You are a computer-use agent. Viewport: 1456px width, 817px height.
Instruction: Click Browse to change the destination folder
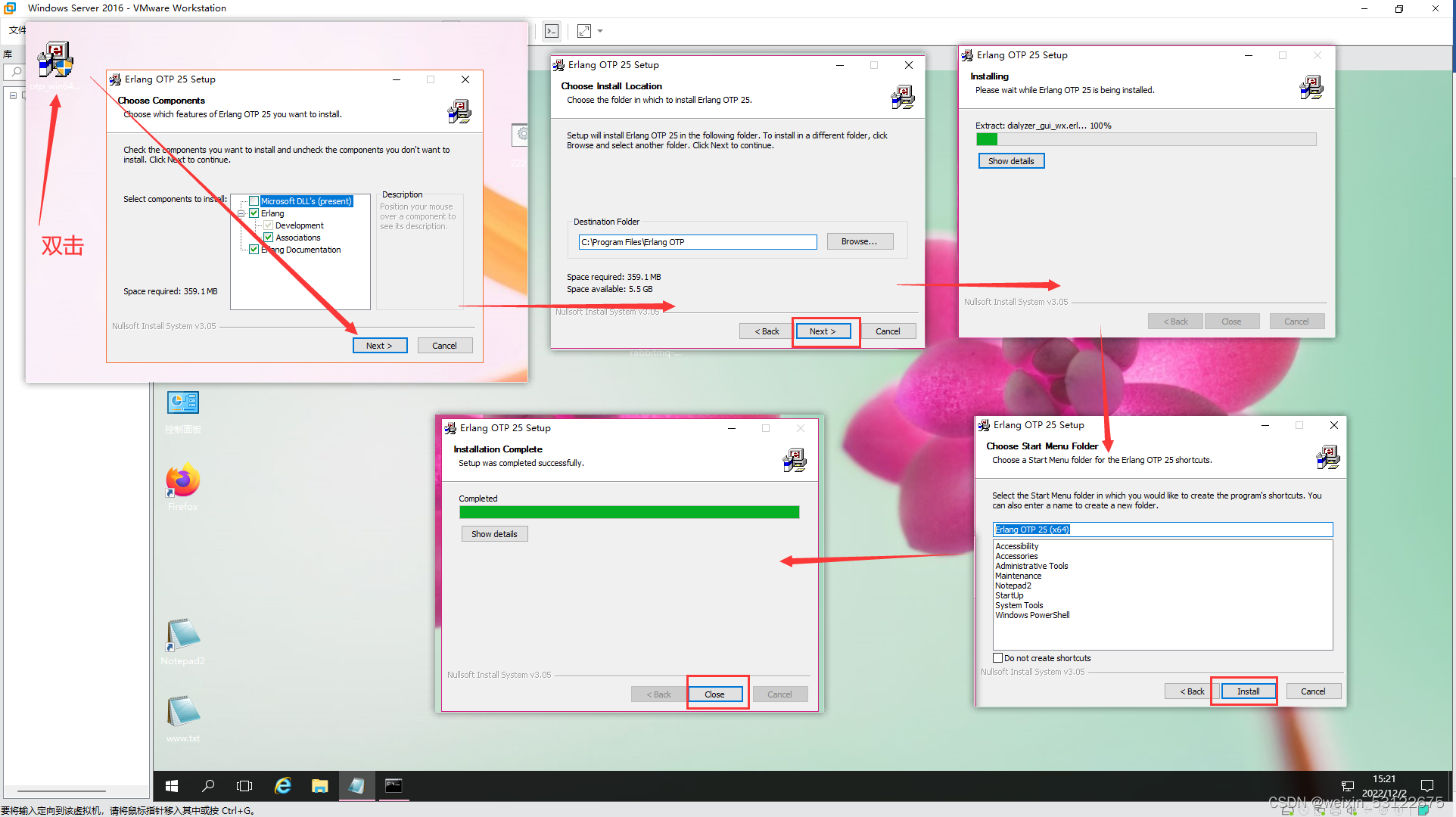point(859,241)
